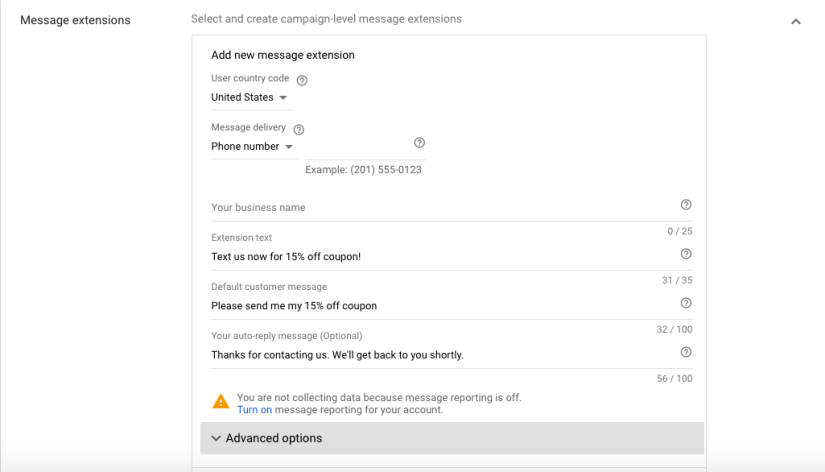Show help for Default customer message
The height and width of the screenshot is (472, 825).
pyautogui.click(x=686, y=303)
